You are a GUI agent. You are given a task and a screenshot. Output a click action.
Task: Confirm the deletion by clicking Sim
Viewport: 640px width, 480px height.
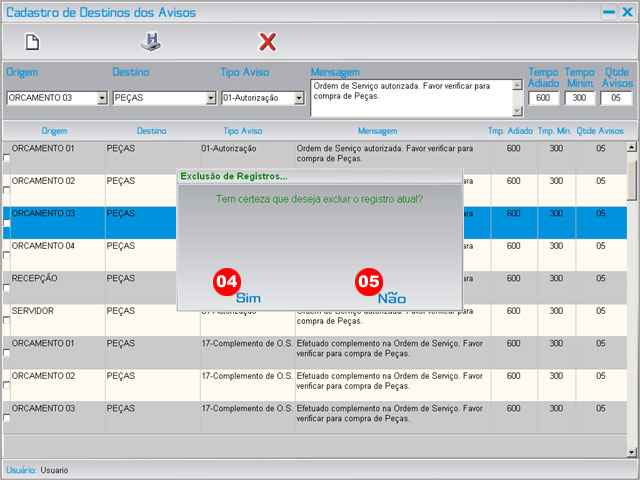pos(248,298)
